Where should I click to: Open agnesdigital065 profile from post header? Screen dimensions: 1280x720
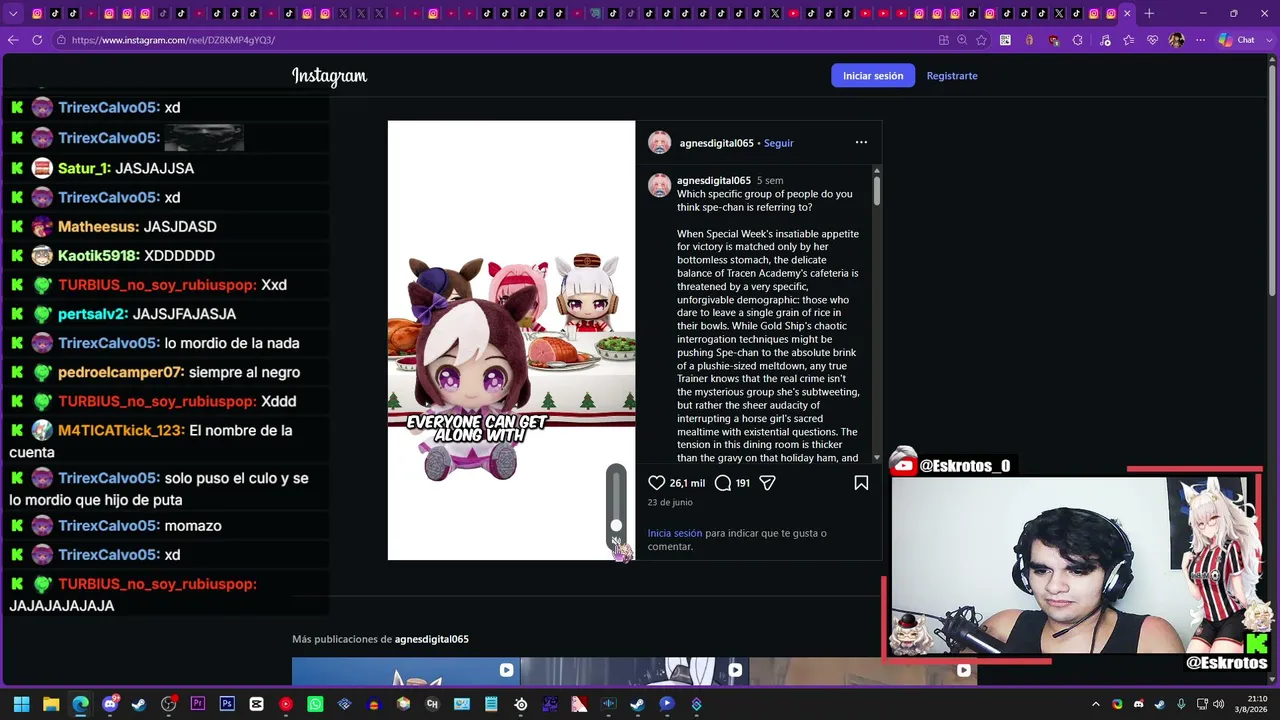click(x=716, y=143)
